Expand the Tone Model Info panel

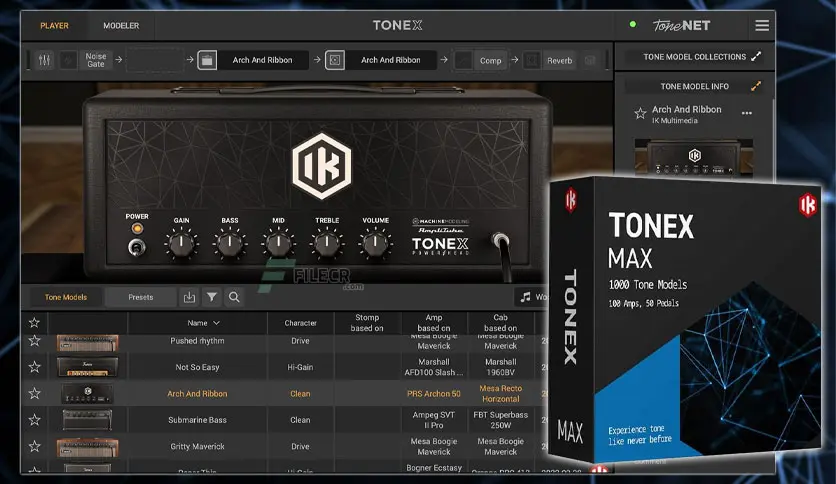point(756,86)
